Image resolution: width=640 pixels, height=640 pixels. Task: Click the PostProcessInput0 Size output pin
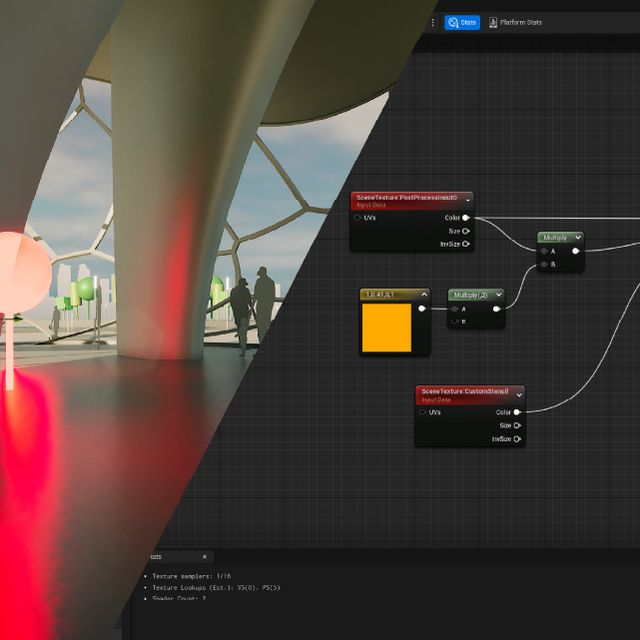[x=466, y=230]
